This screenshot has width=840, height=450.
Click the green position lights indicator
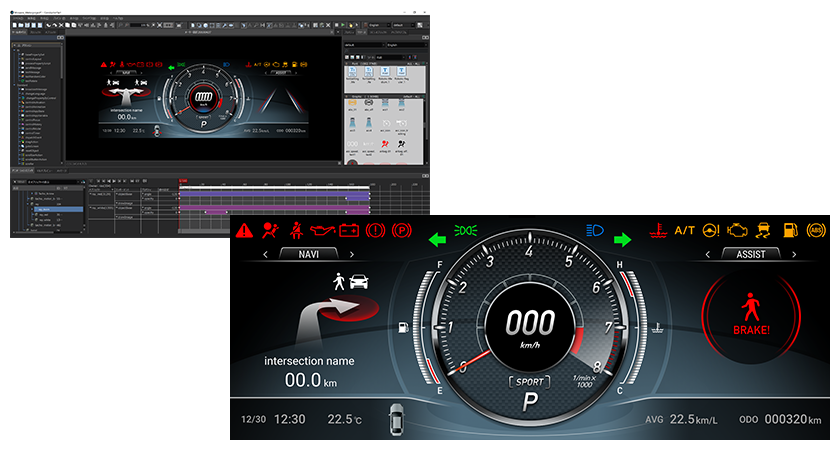[x=465, y=231]
